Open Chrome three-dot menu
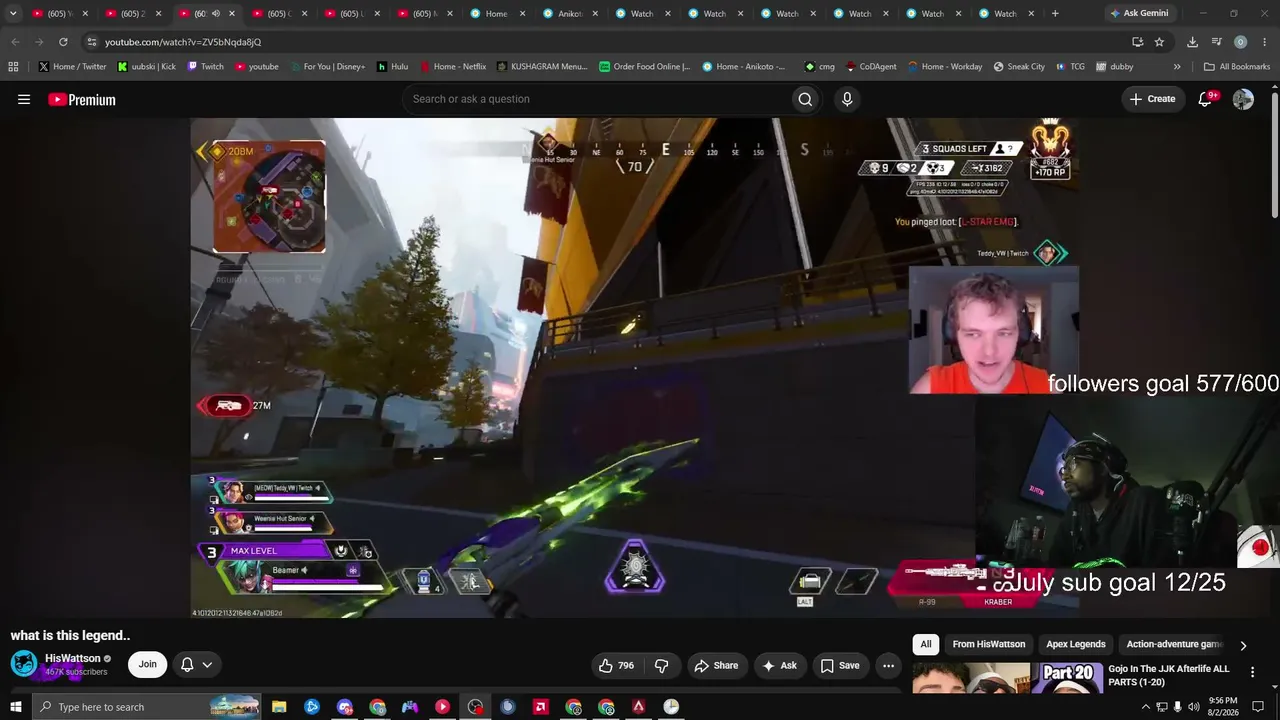This screenshot has width=1280, height=720. (x=1263, y=42)
